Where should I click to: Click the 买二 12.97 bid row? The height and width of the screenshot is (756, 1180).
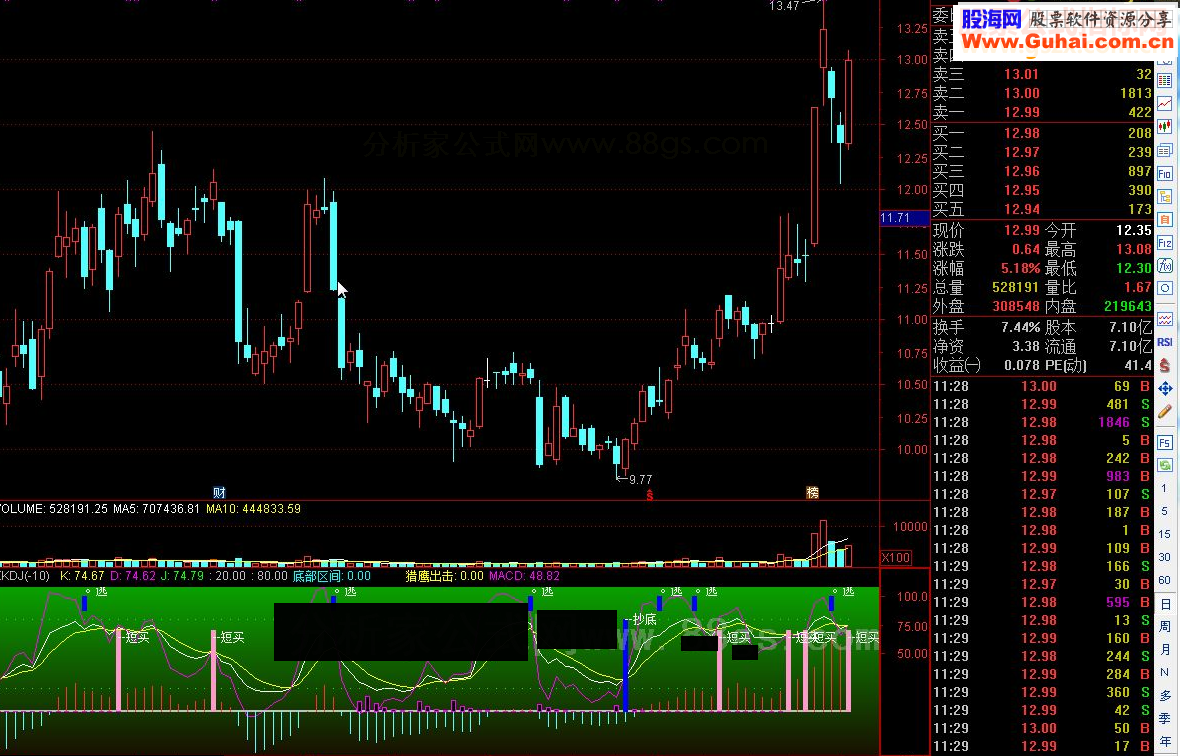(1042, 152)
